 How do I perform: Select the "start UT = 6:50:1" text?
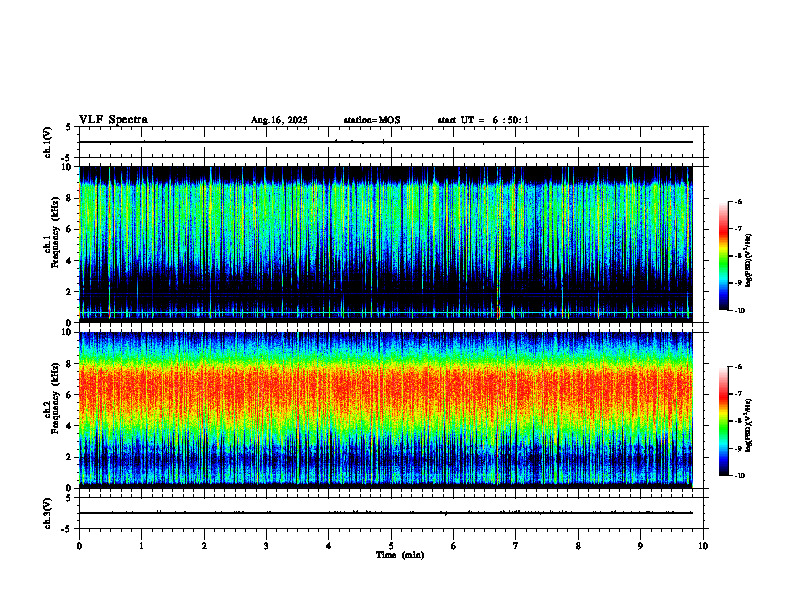tap(483, 120)
